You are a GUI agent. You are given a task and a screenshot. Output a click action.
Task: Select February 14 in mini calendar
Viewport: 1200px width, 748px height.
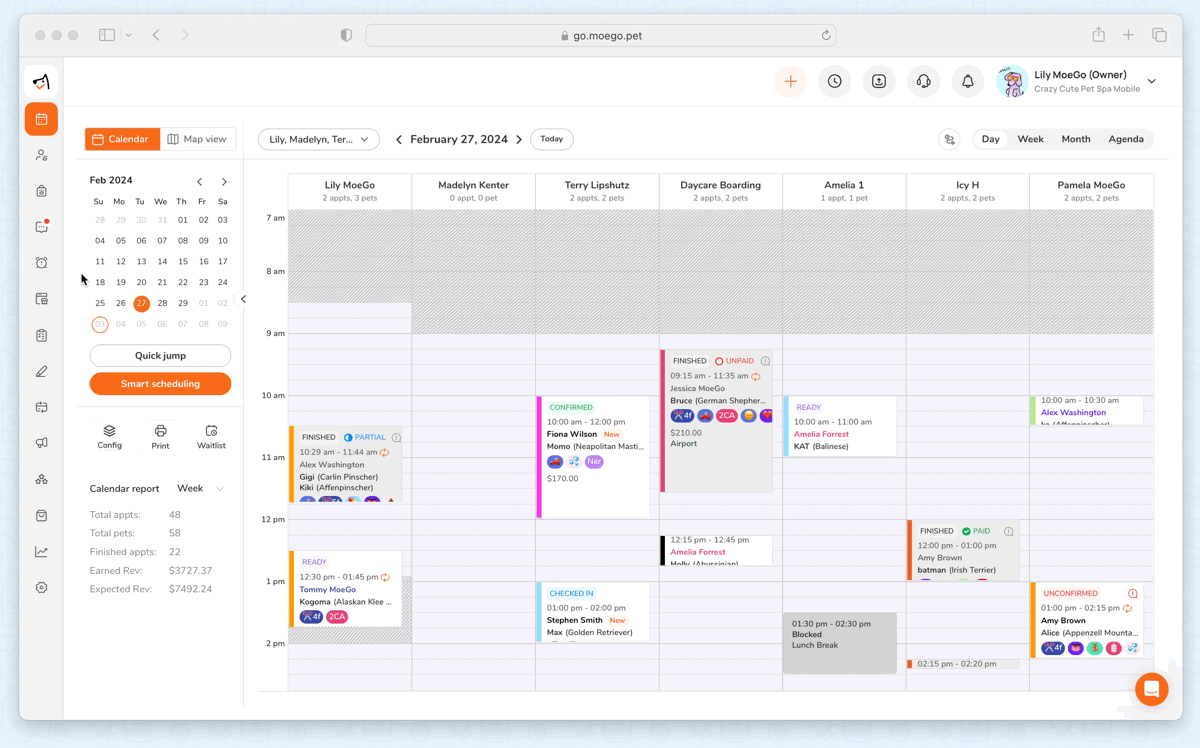coord(162,262)
